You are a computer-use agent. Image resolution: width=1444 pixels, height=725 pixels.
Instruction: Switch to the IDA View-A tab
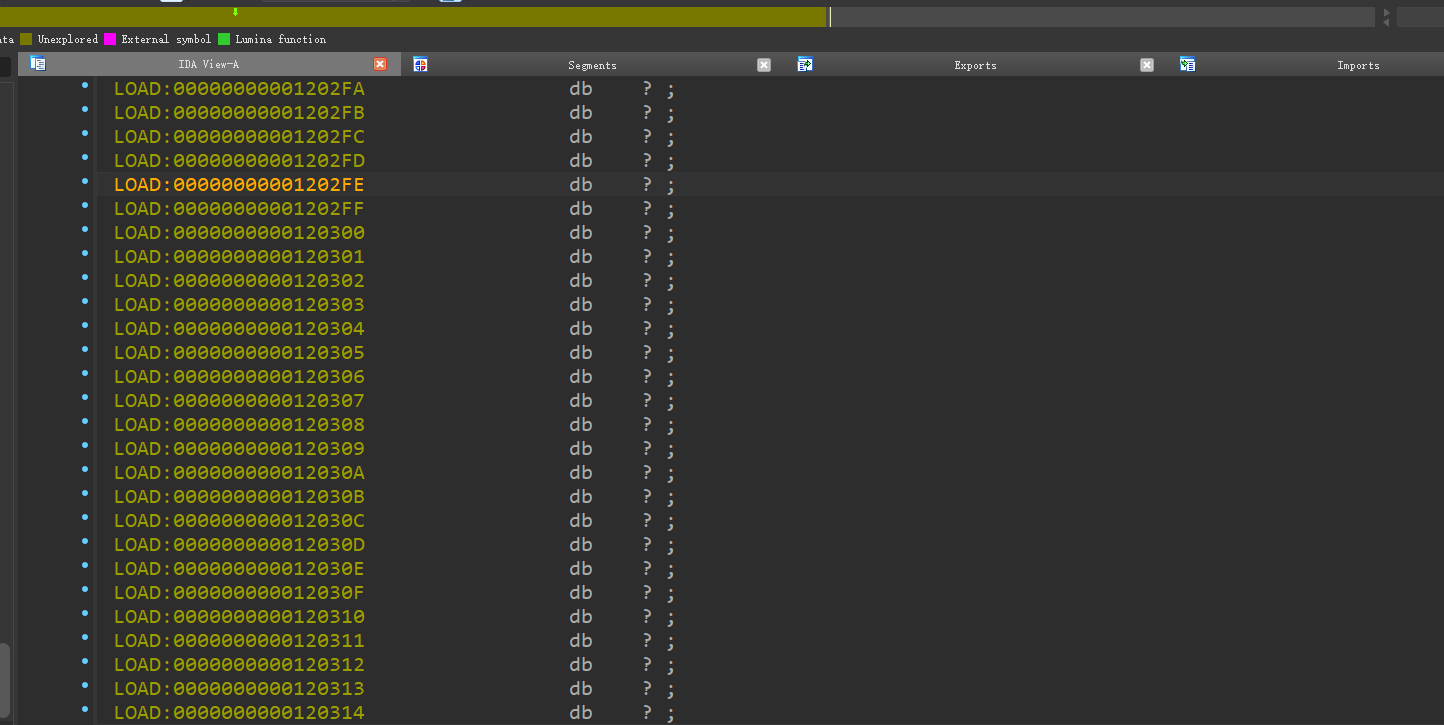[208, 65]
